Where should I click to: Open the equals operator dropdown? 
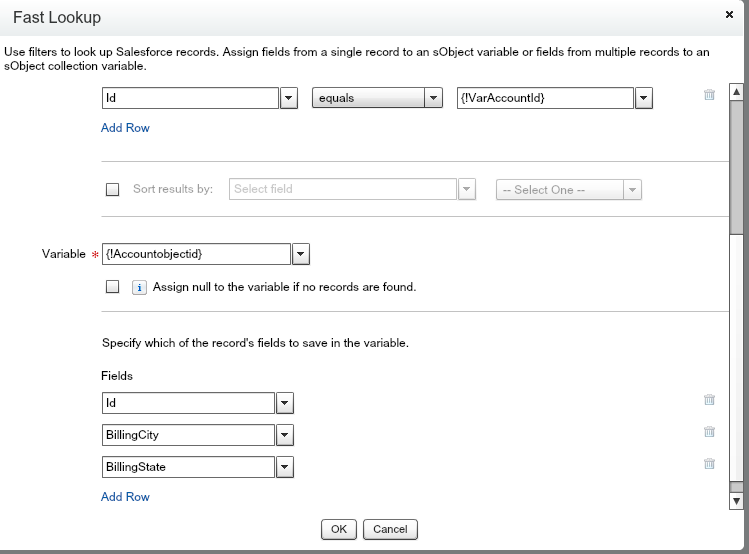433,98
